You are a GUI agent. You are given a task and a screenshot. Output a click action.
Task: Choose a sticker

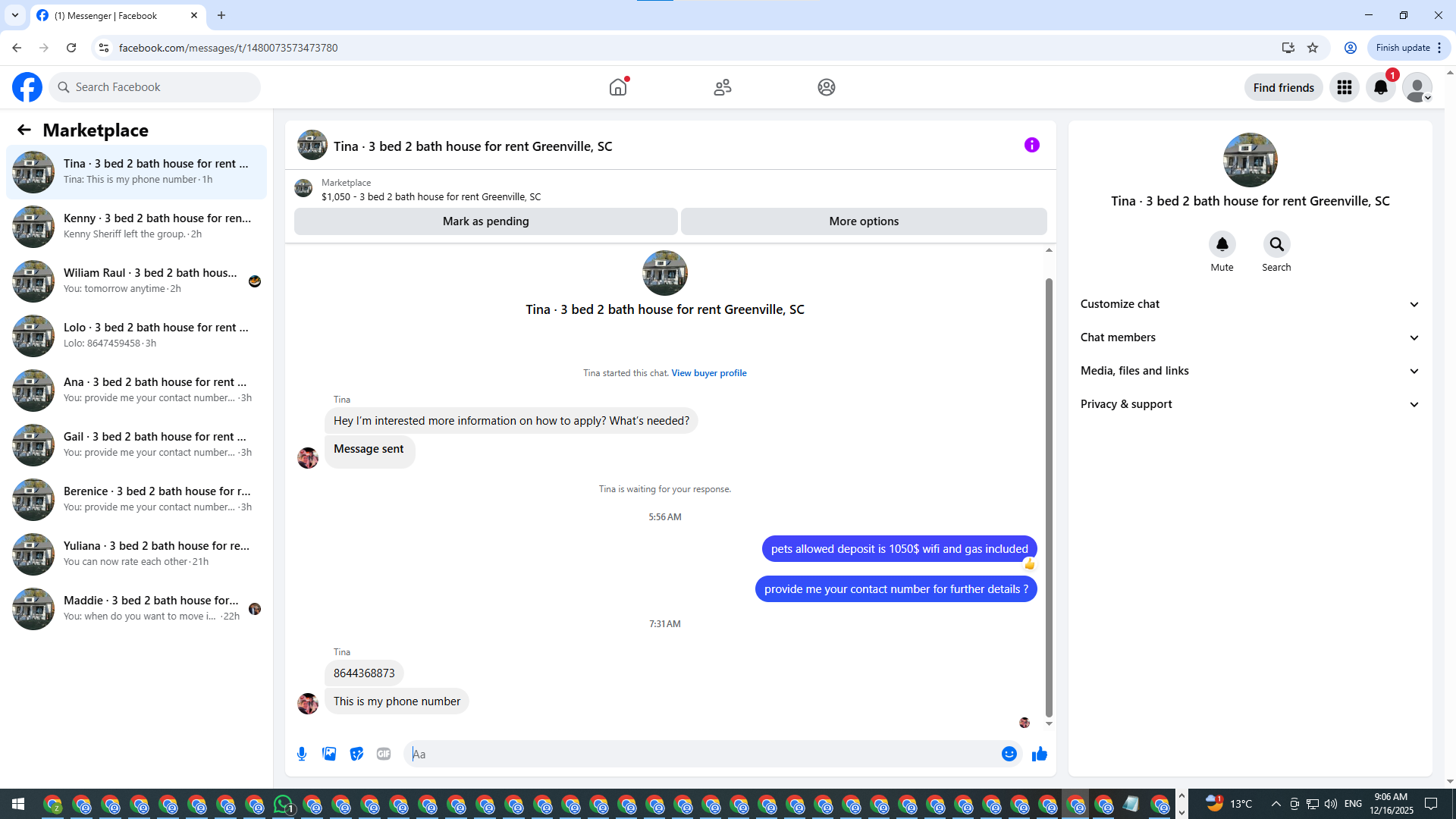pyautogui.click(x=356, y=754)
